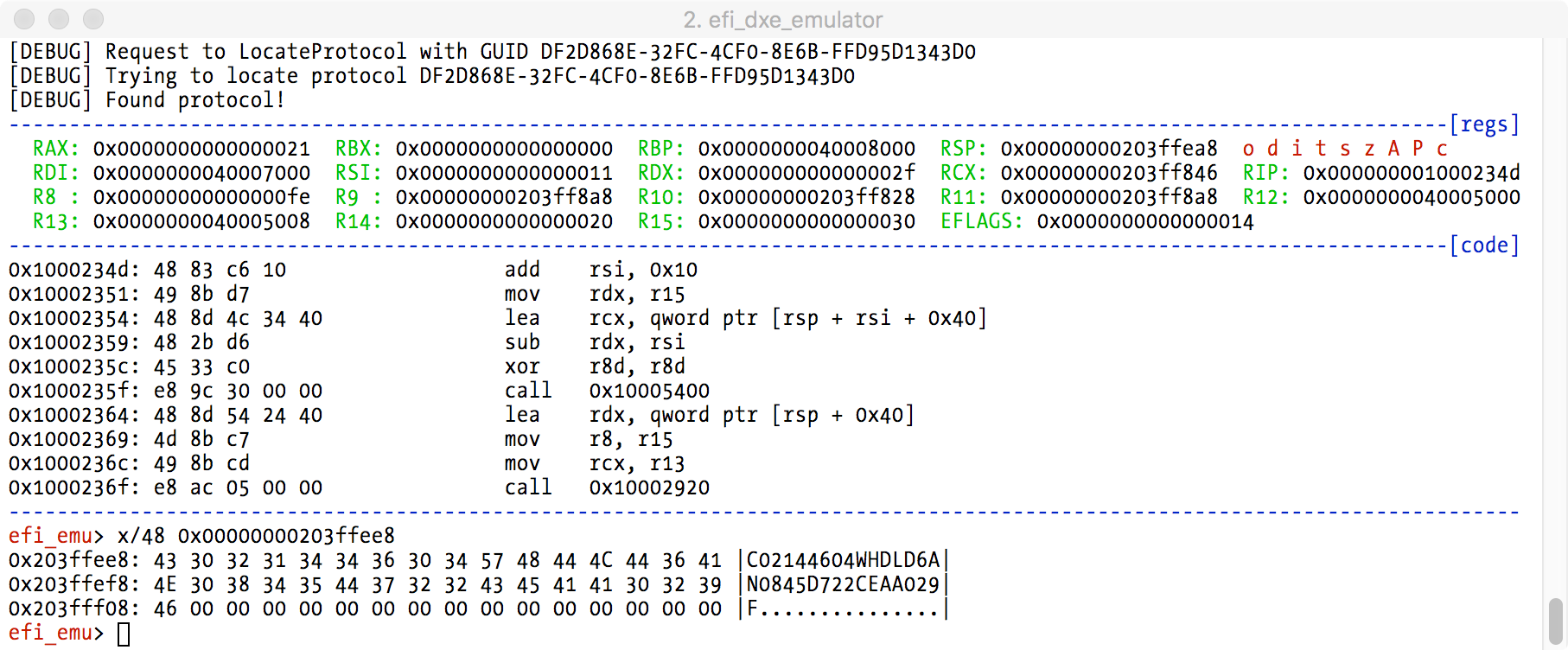Click the flag letters "o d i t s z A P c"
This screenshot has width=1568, height=650.
click(x=1345, y=149)
